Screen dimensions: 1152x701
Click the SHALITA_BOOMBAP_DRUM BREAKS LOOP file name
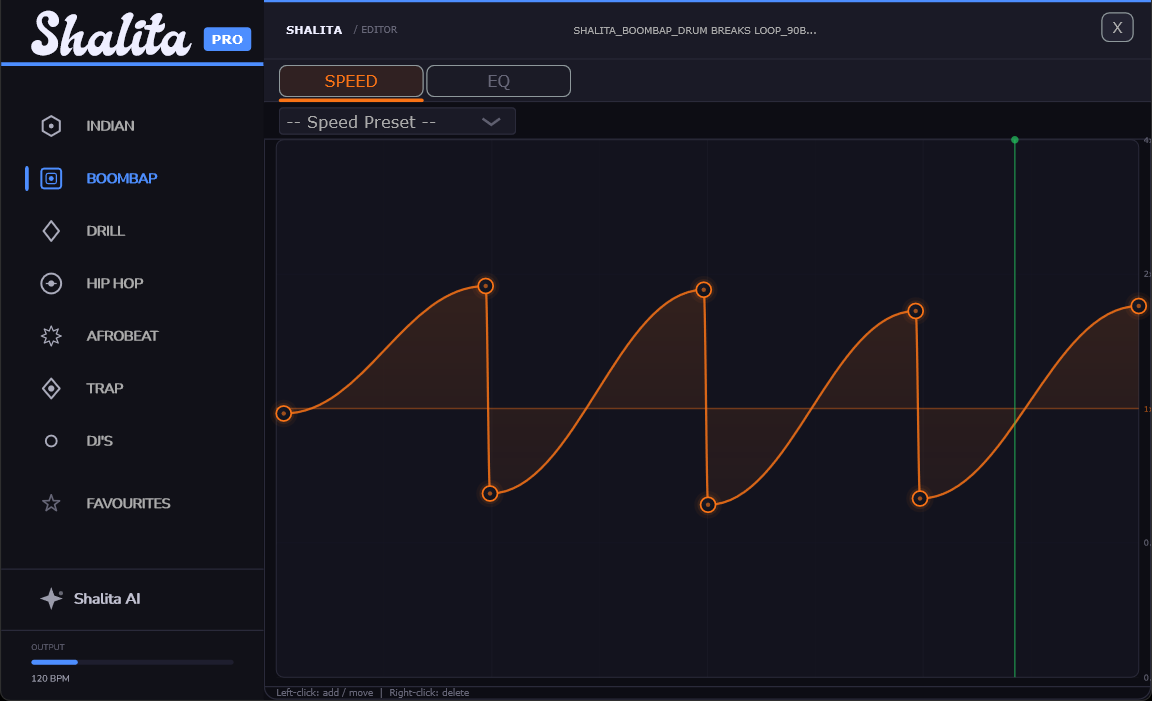tap(694, 30)
